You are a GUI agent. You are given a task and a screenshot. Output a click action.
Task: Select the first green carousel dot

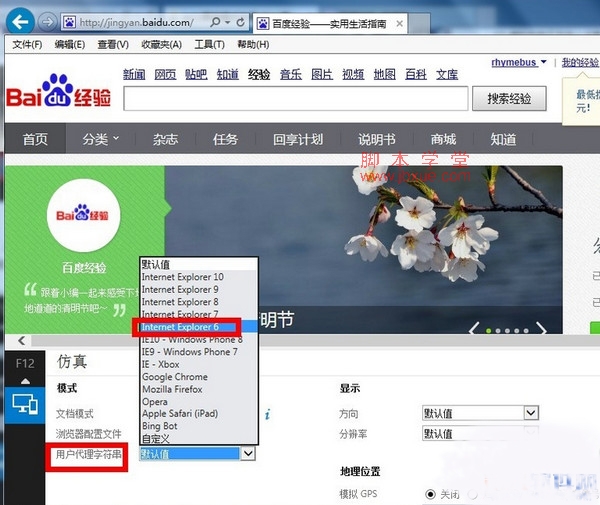click(488, 331)
